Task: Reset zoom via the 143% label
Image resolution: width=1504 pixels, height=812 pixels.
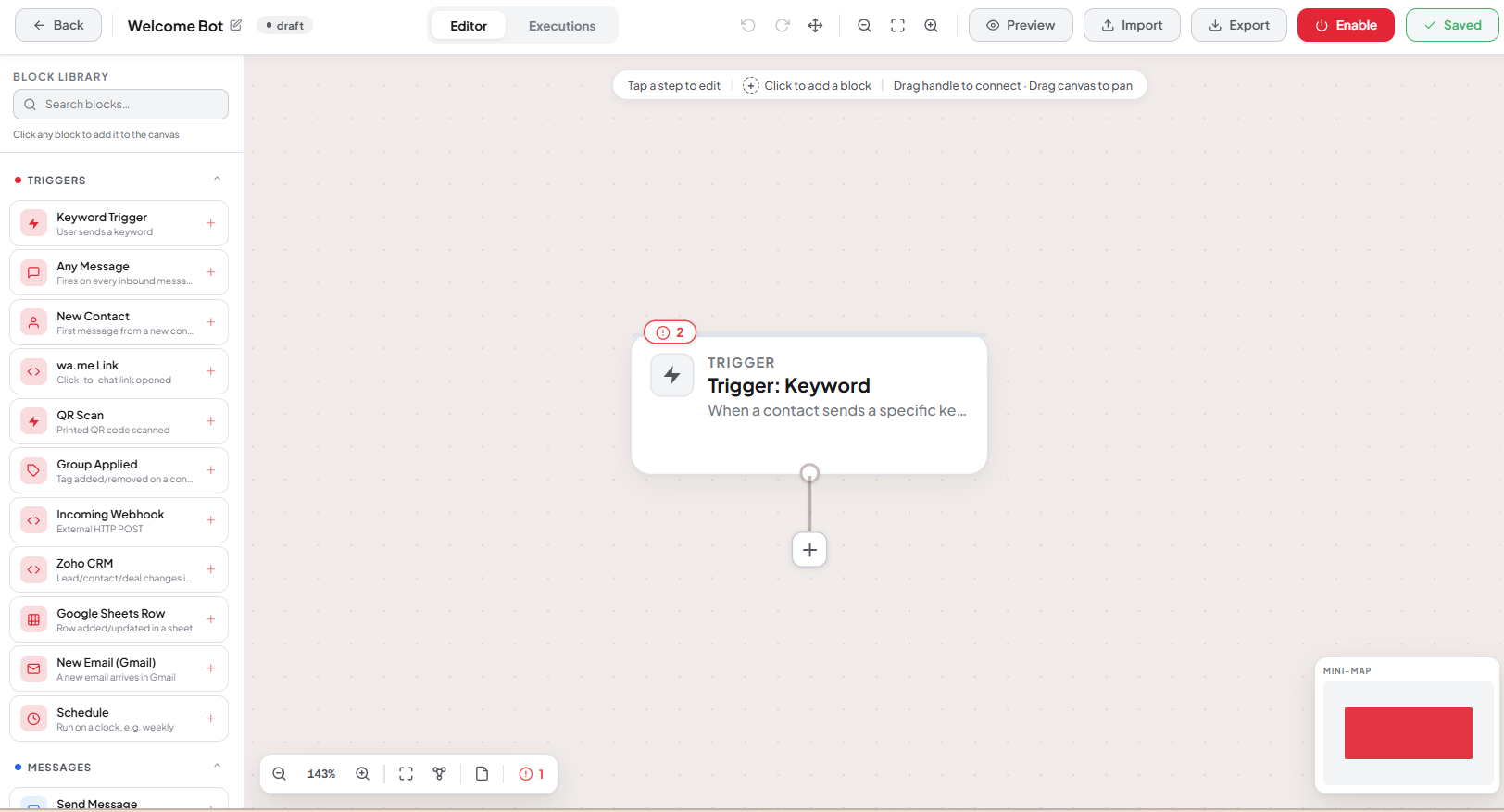Action: pos(321,774)
